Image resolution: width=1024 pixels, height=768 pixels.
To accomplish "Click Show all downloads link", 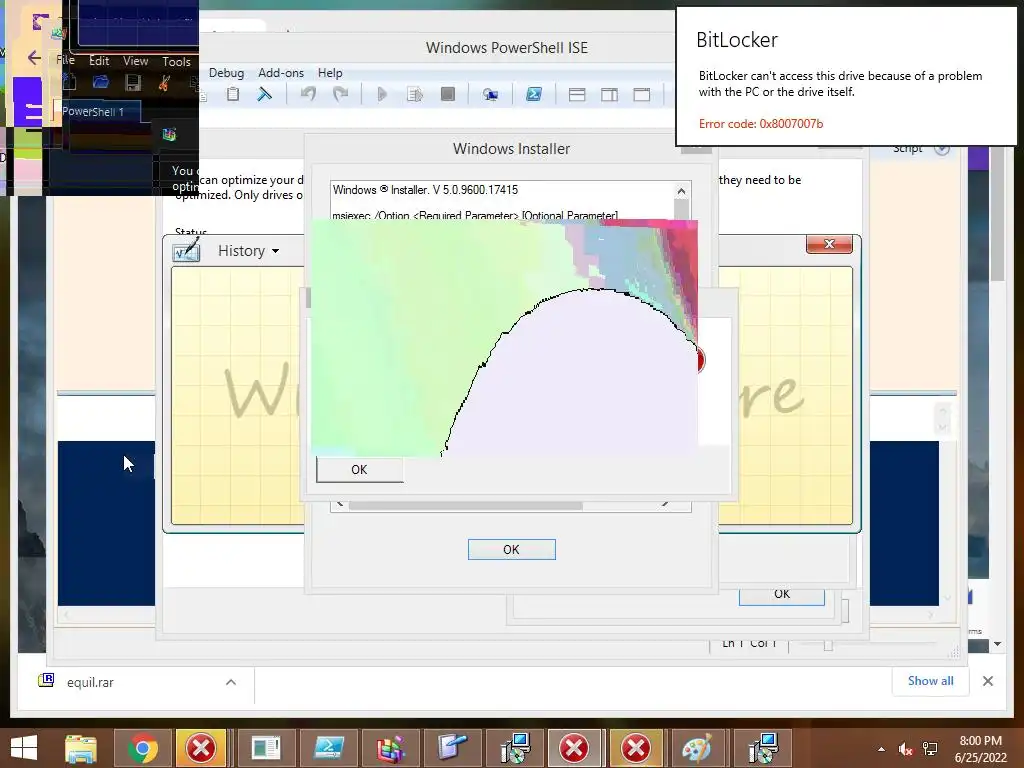I will pyautogui.click(x=931, y=680).
